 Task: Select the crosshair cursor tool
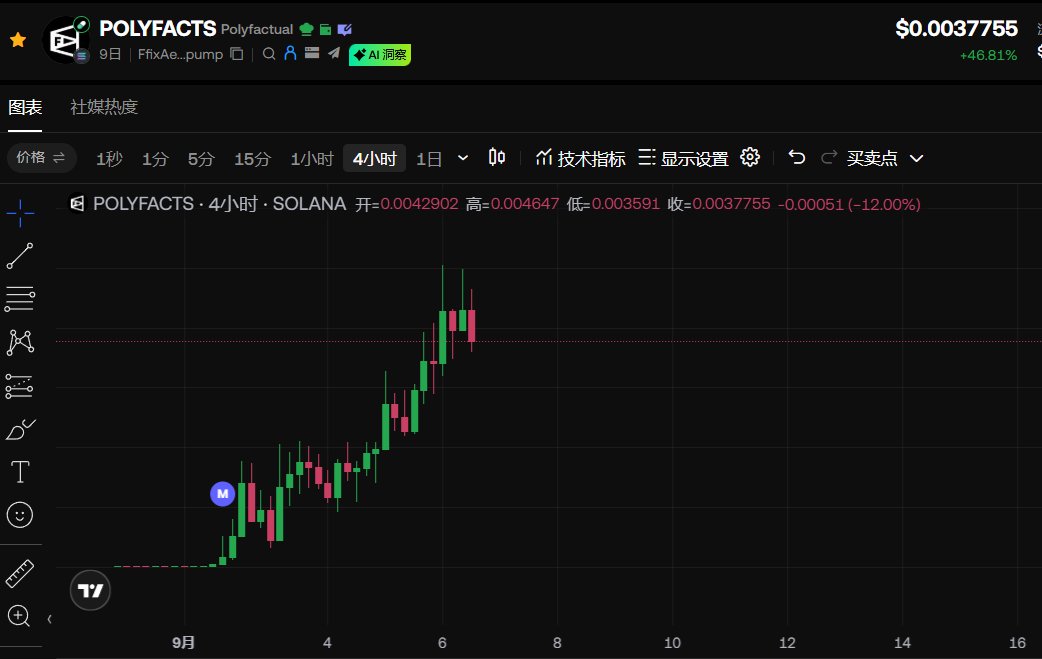pyautogui.click(x=20, y=213)
